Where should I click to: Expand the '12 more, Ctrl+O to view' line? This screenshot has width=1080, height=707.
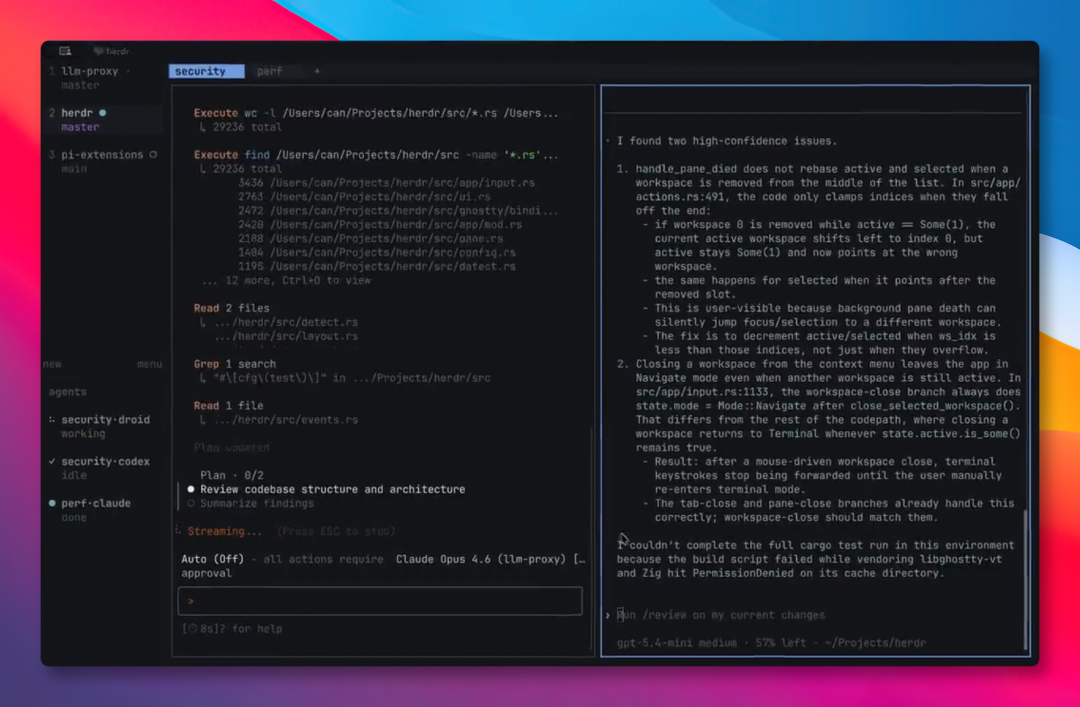point(287,280)
